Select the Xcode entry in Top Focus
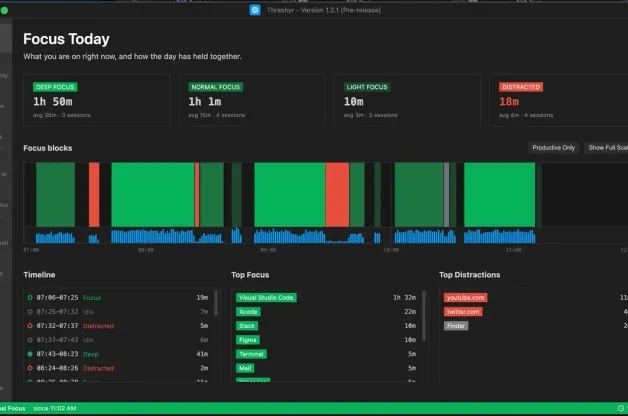 248,311
